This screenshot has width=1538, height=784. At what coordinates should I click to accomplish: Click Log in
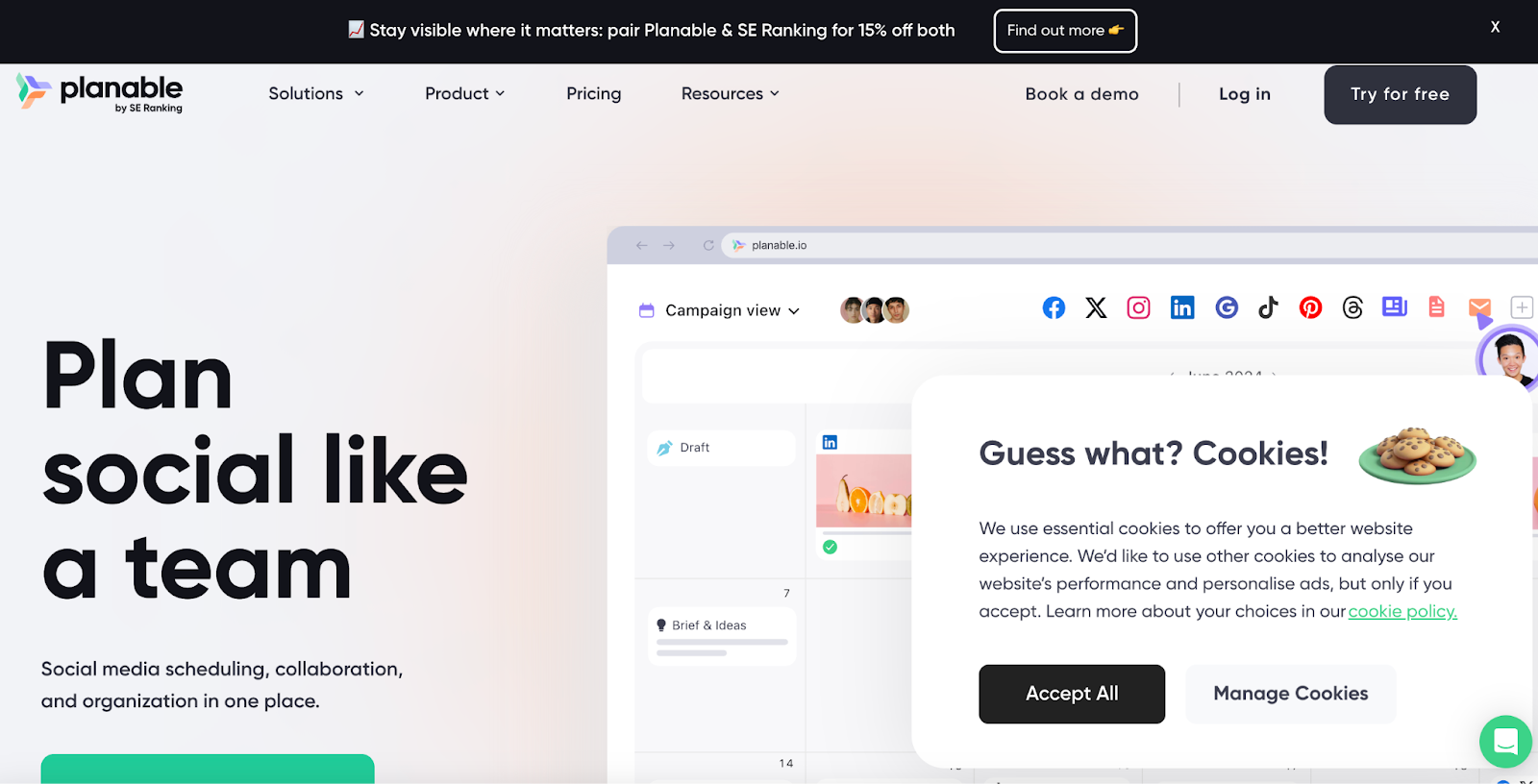click(x=1245, y=93)
